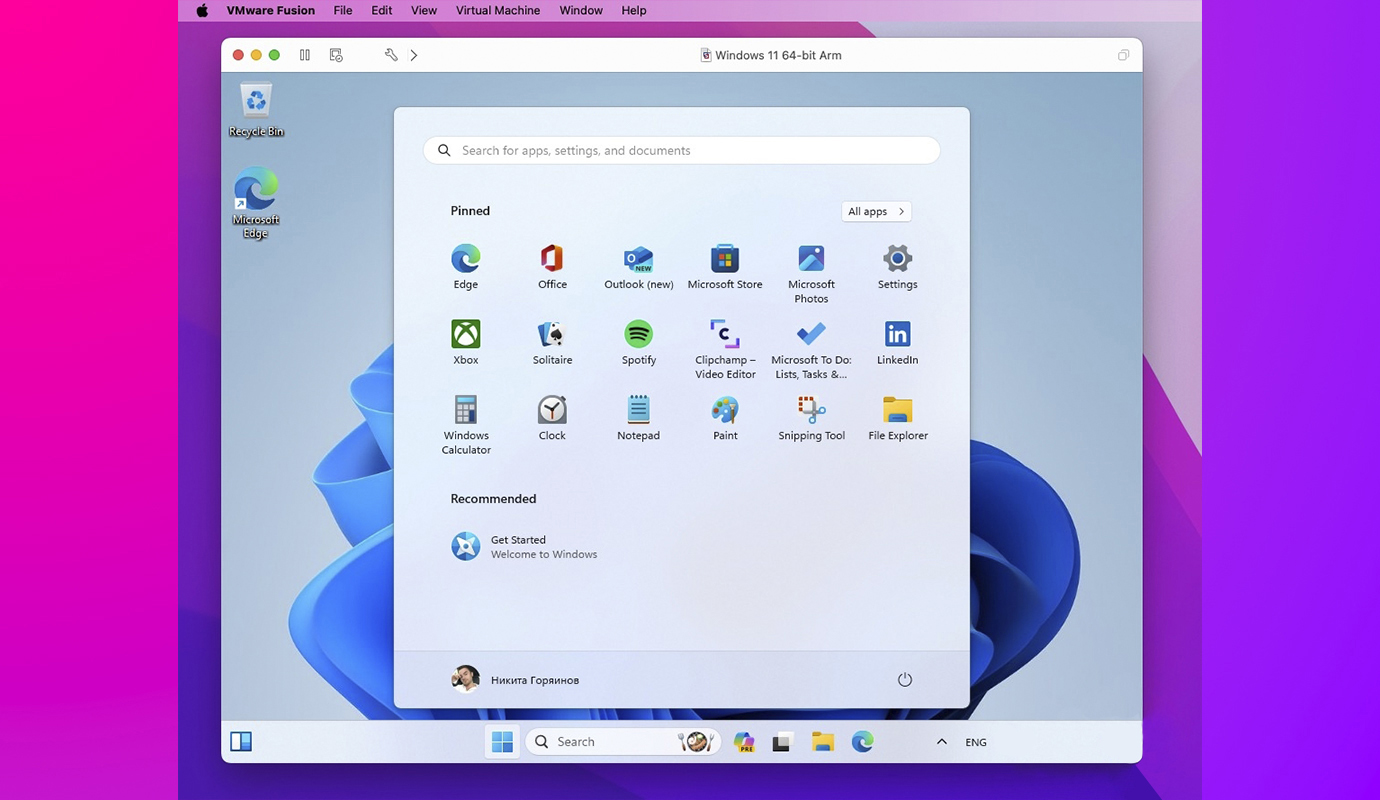This screenshot has width=1380, height=800.
Task: Open the Edge icon on the taskbar
Action: click(x=862, y=741)
